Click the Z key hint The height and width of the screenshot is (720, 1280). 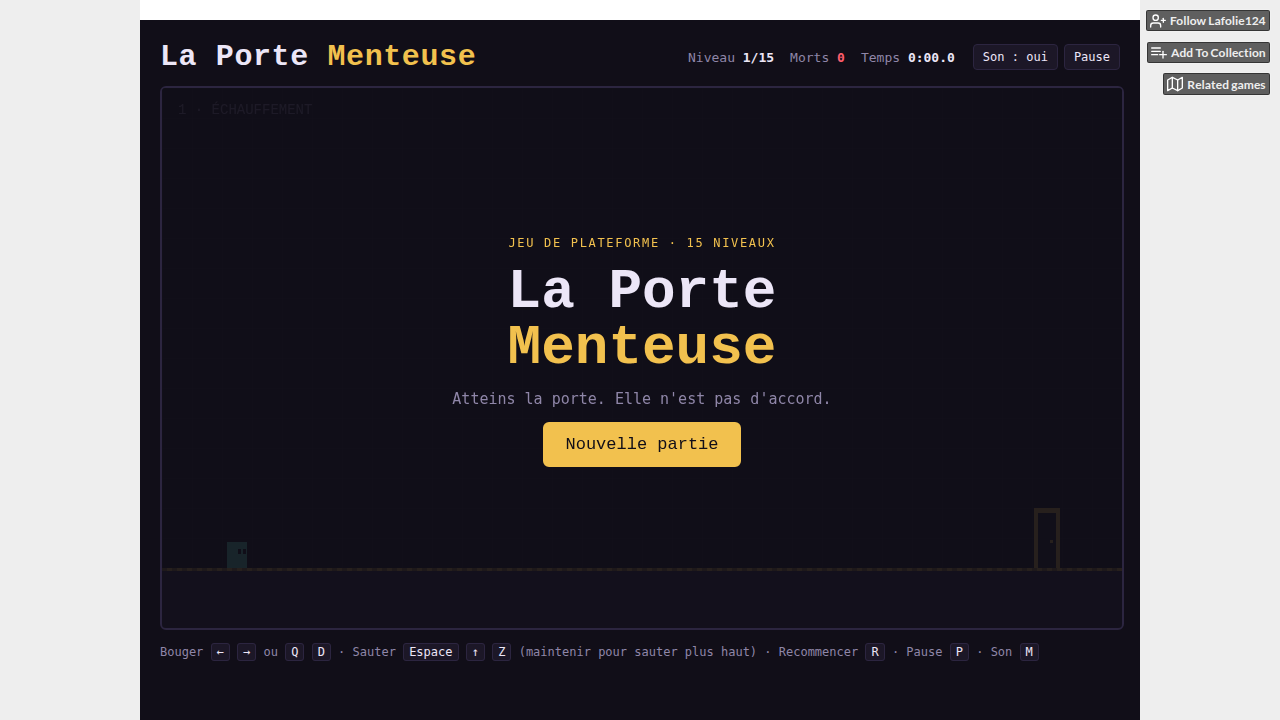click(x=502, y=652)
